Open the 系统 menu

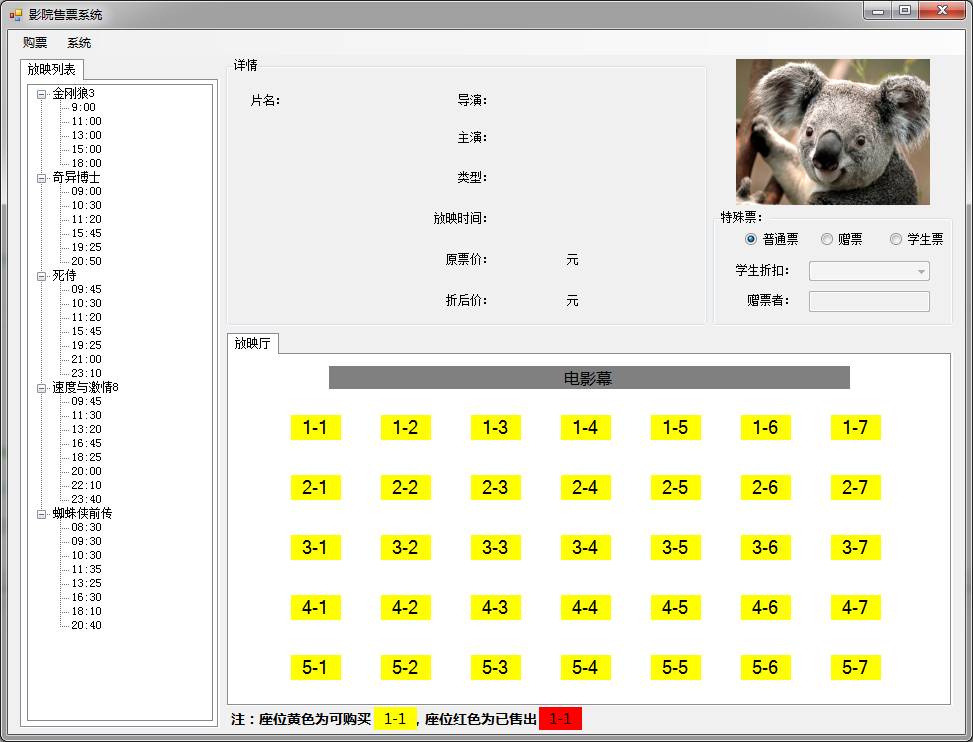(79, 43)
